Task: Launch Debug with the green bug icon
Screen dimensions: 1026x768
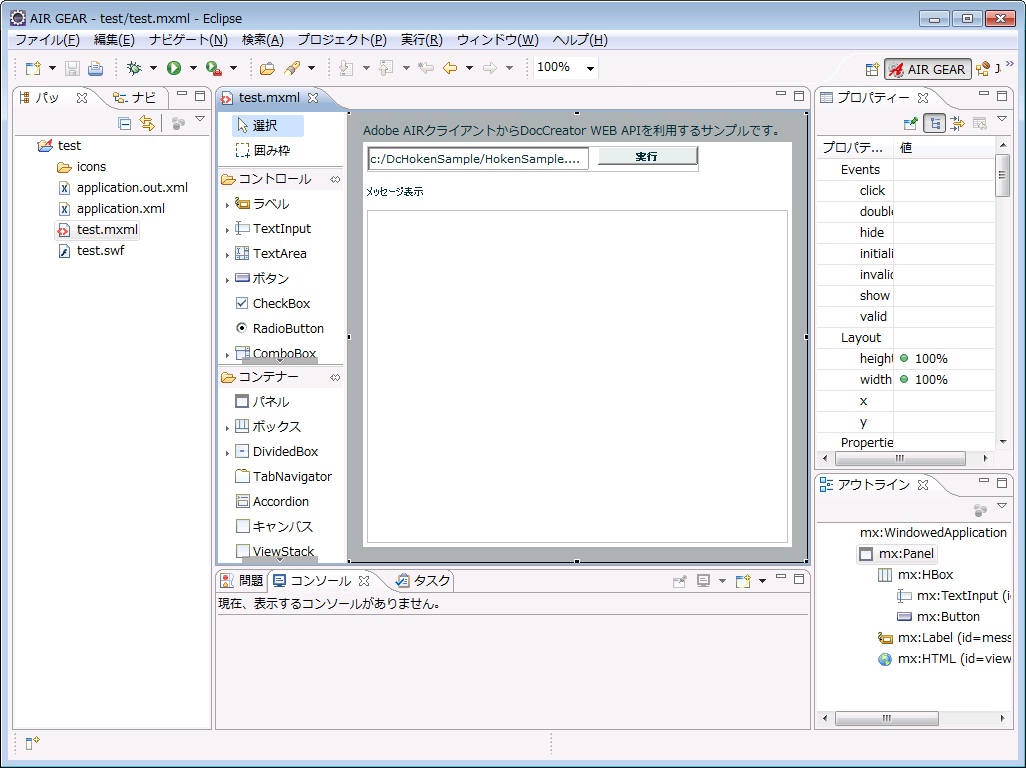Action: point(134,68)
